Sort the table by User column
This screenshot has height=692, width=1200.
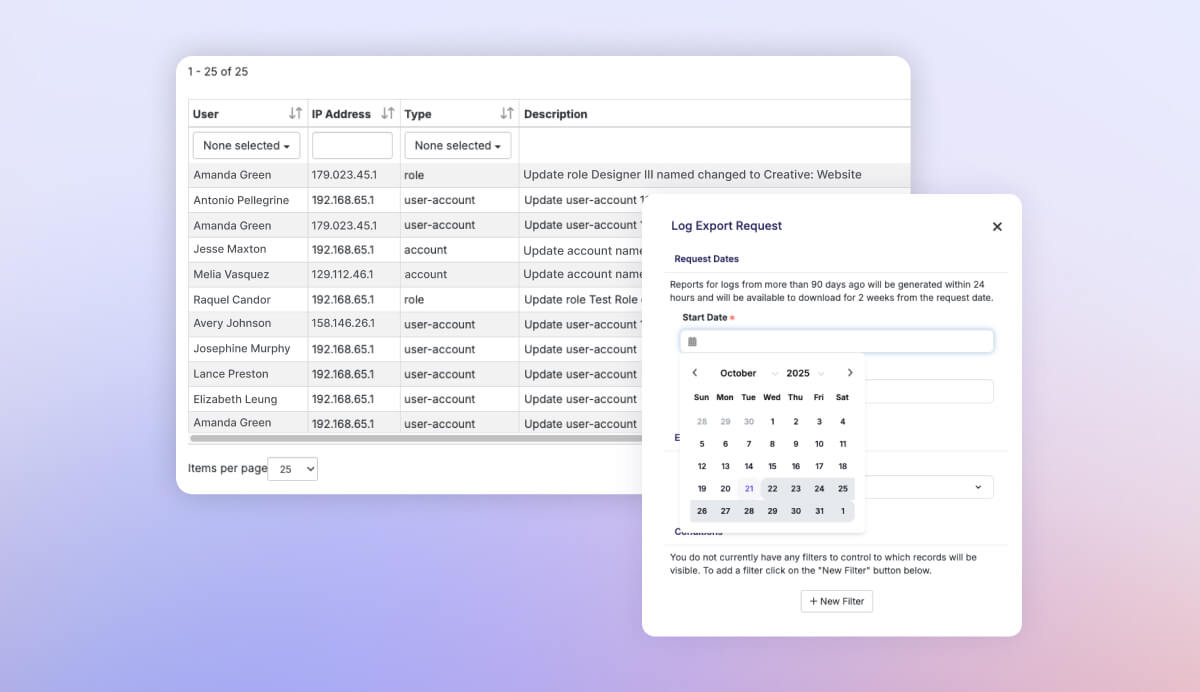(x=295, y=114)
